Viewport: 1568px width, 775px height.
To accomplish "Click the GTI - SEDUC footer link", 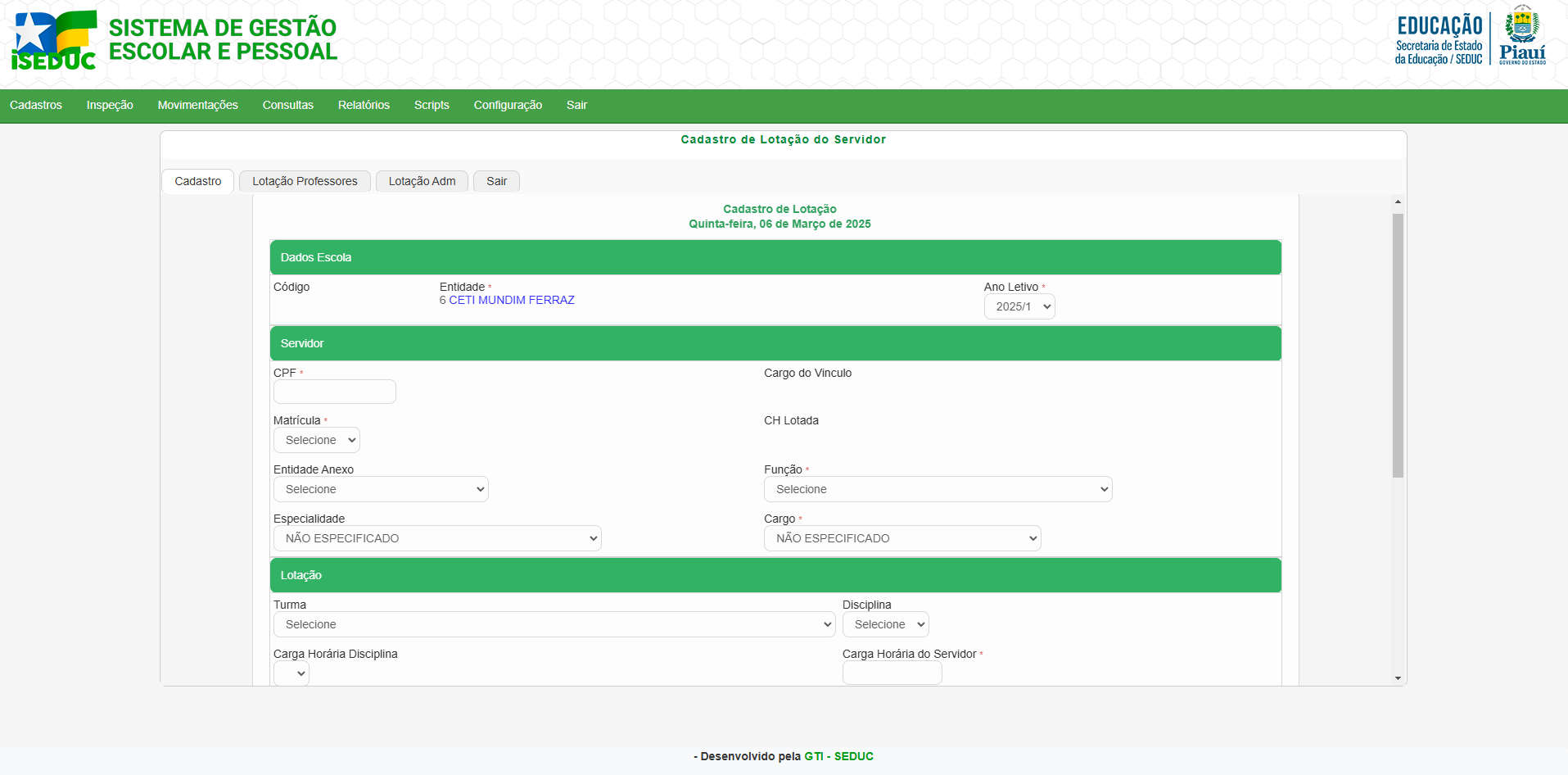I will point(838,756).
